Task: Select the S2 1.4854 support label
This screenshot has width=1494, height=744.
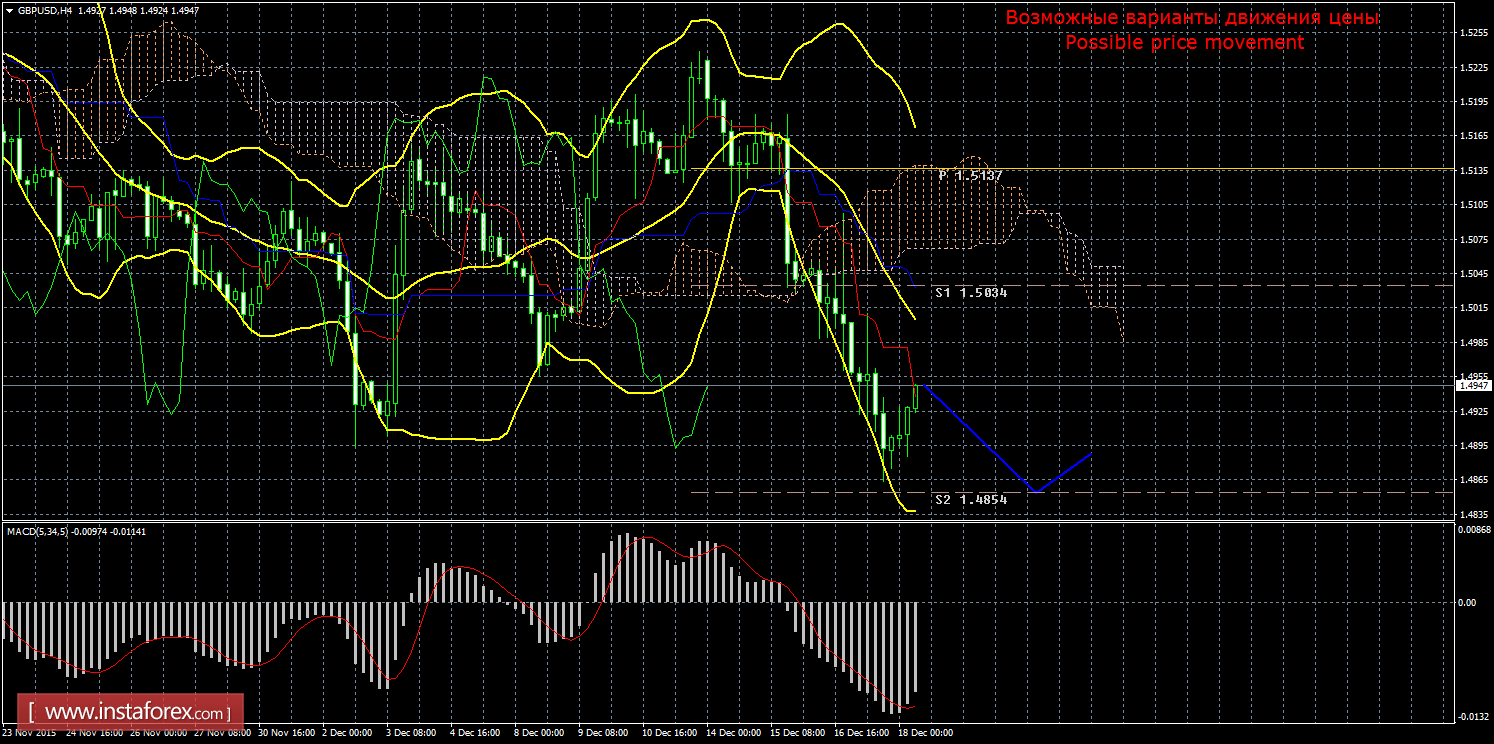Action: [x=971, y=499]
